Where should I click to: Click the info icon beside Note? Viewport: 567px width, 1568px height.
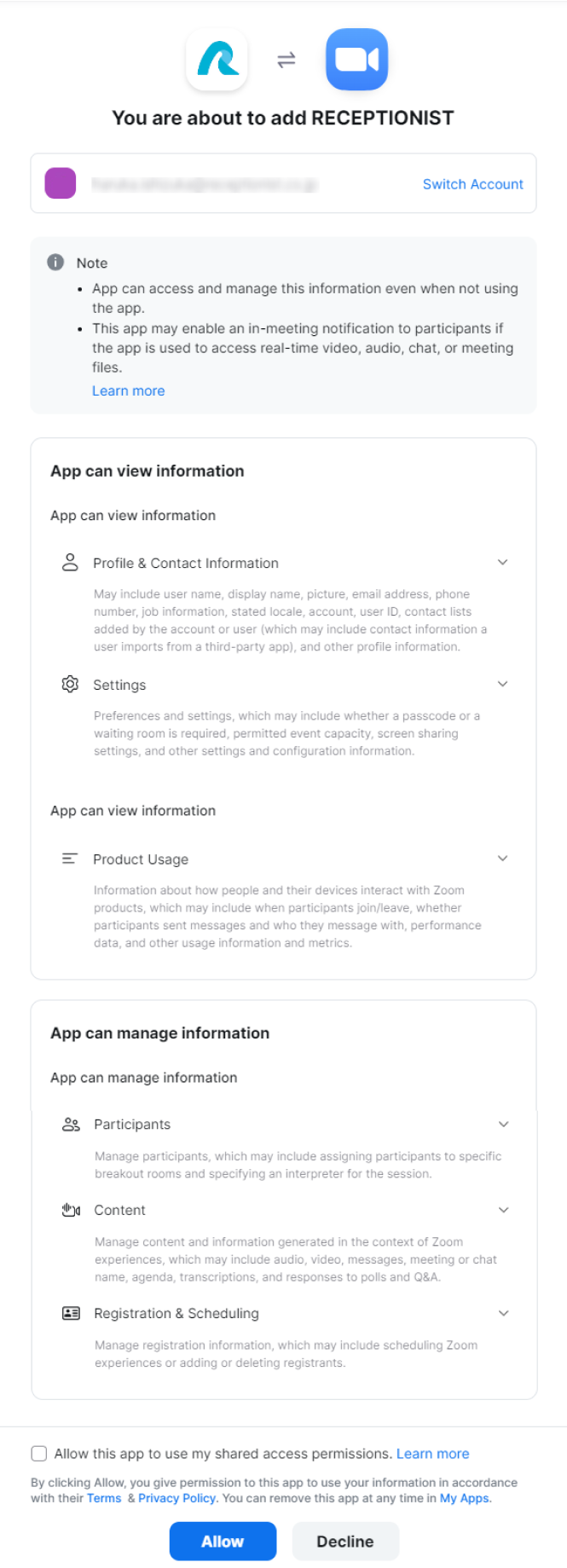click(x=55, y=263)
